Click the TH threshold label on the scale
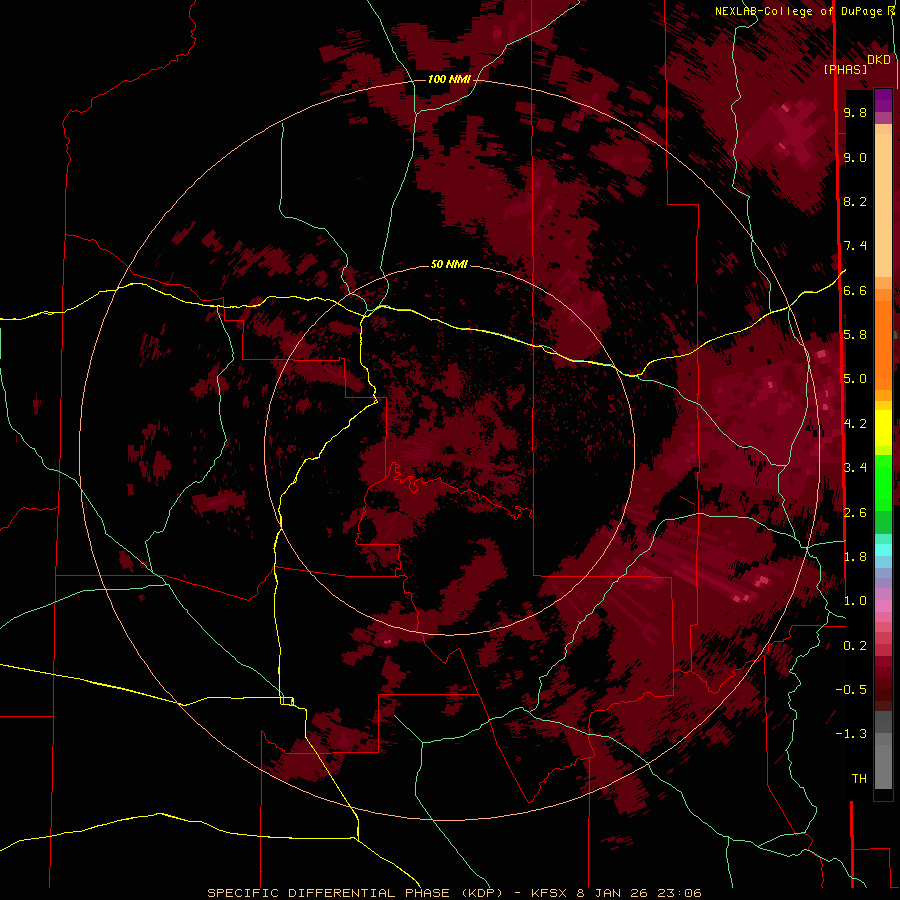Screen dimensions: 900x900 coord(859,779)
